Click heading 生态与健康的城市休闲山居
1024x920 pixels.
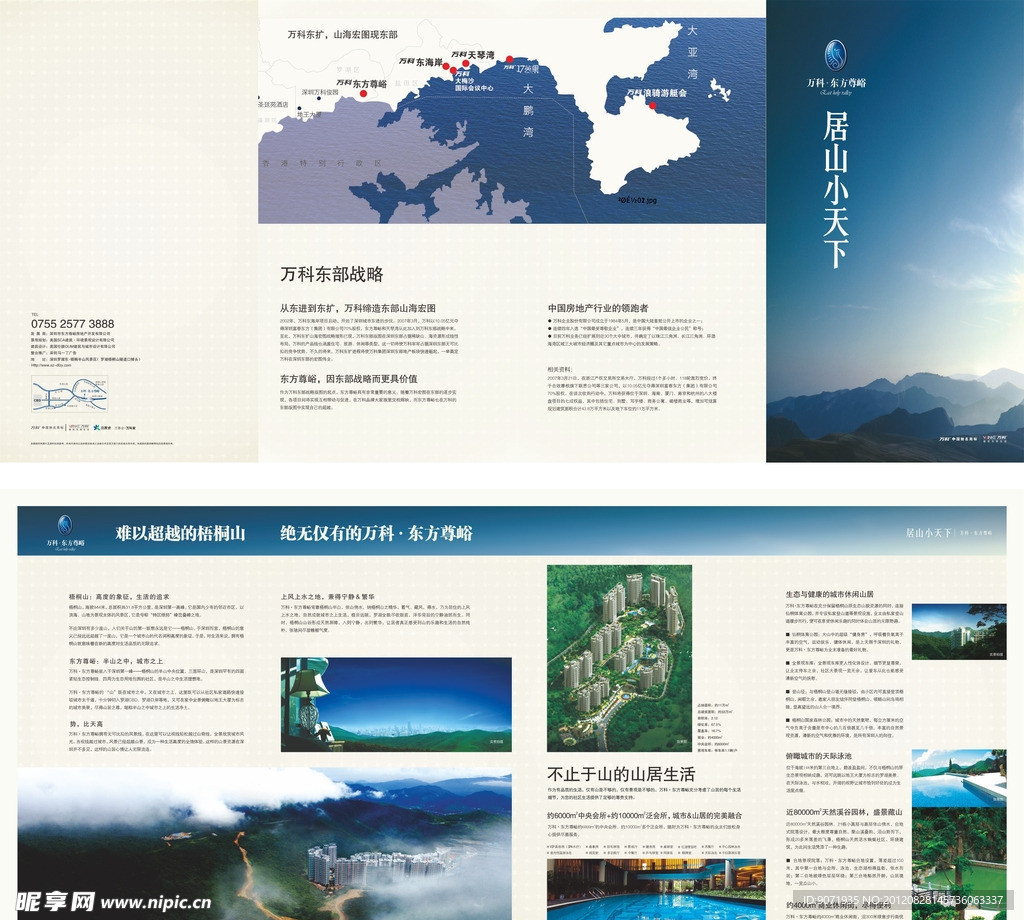(829, 594)
